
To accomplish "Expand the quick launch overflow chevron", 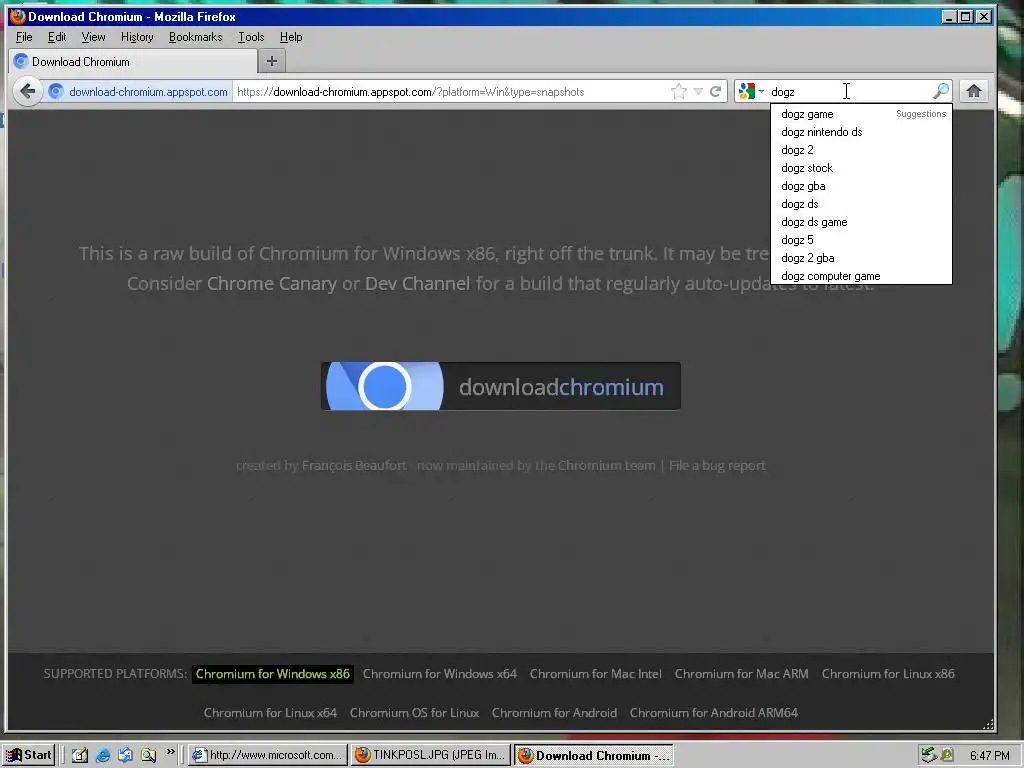I will tap(170, 752).
